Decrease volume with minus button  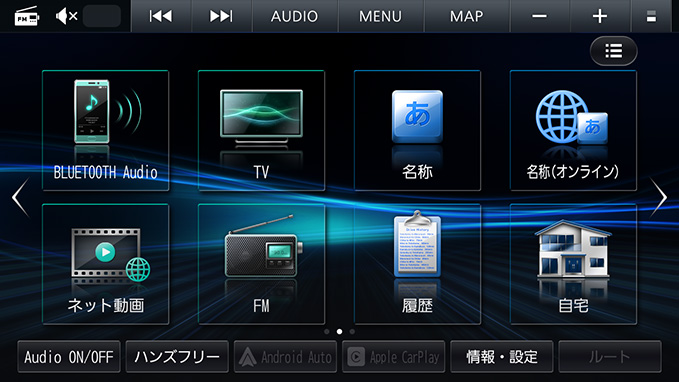pos(540,16)
